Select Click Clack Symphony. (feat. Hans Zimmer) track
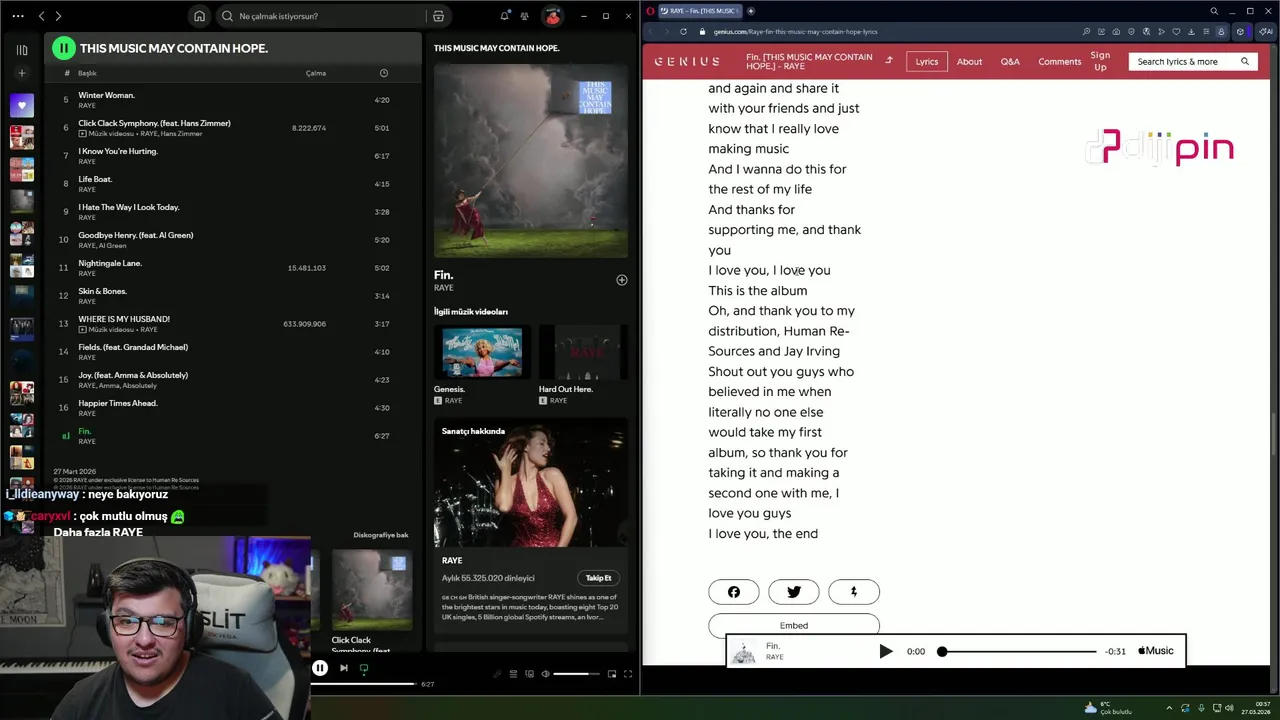The width and height of the screenshot is (1280, 720). tap(154, 123)
